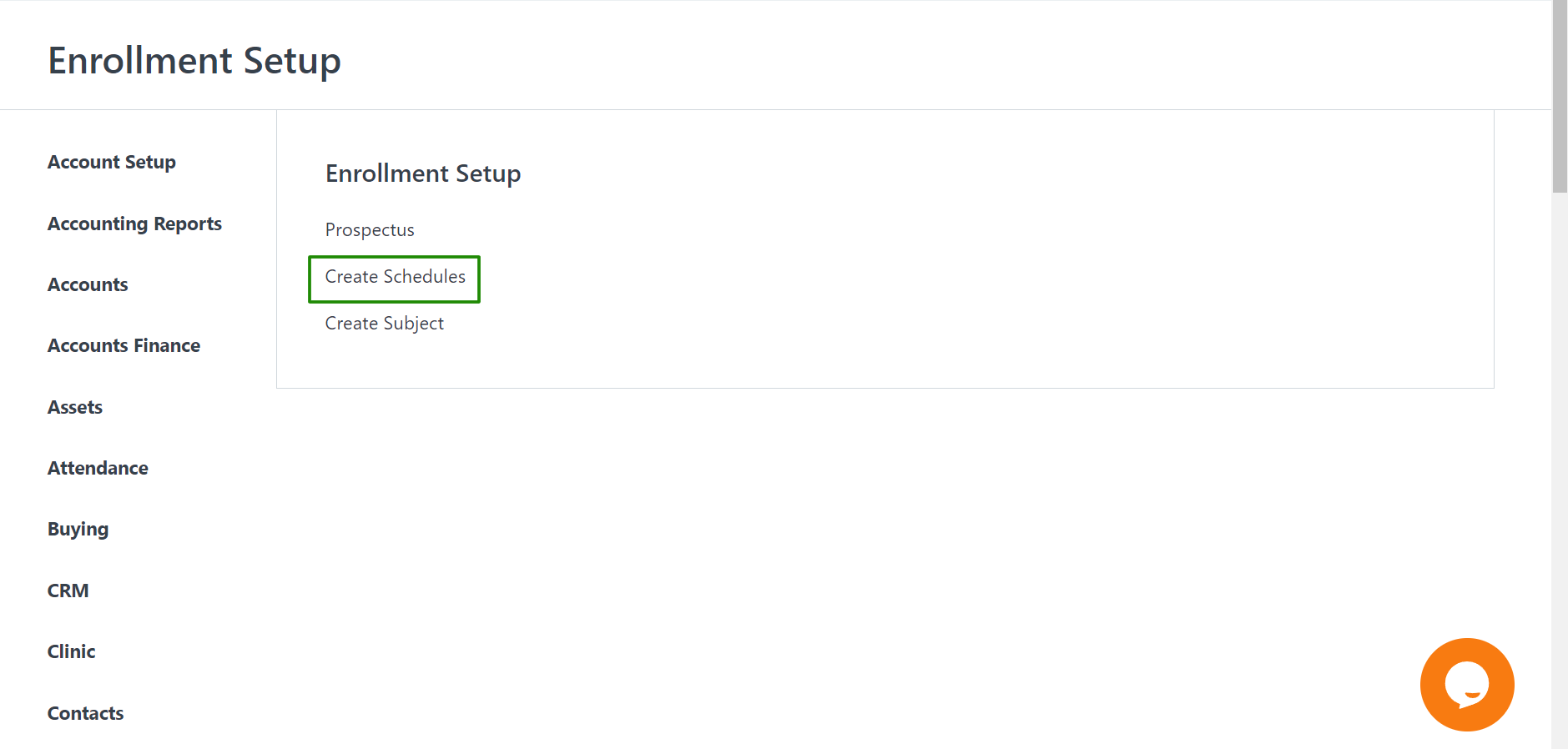The width and height of the screenshot is (1568, 749).
Task: Open the CRM module in the sidebar
Action: [x=68, y=591]
